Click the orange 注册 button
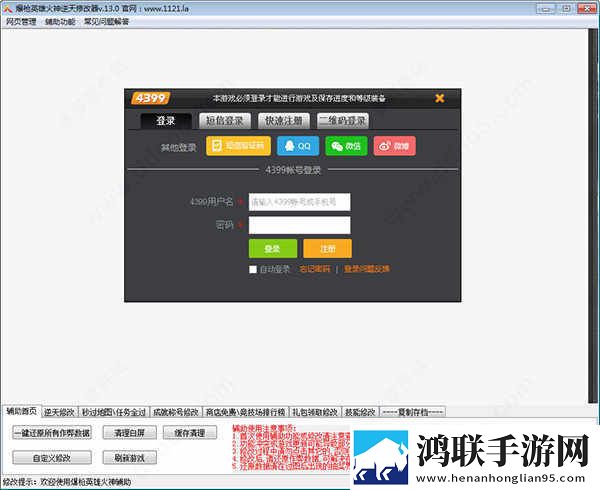 tap(328, 249)
